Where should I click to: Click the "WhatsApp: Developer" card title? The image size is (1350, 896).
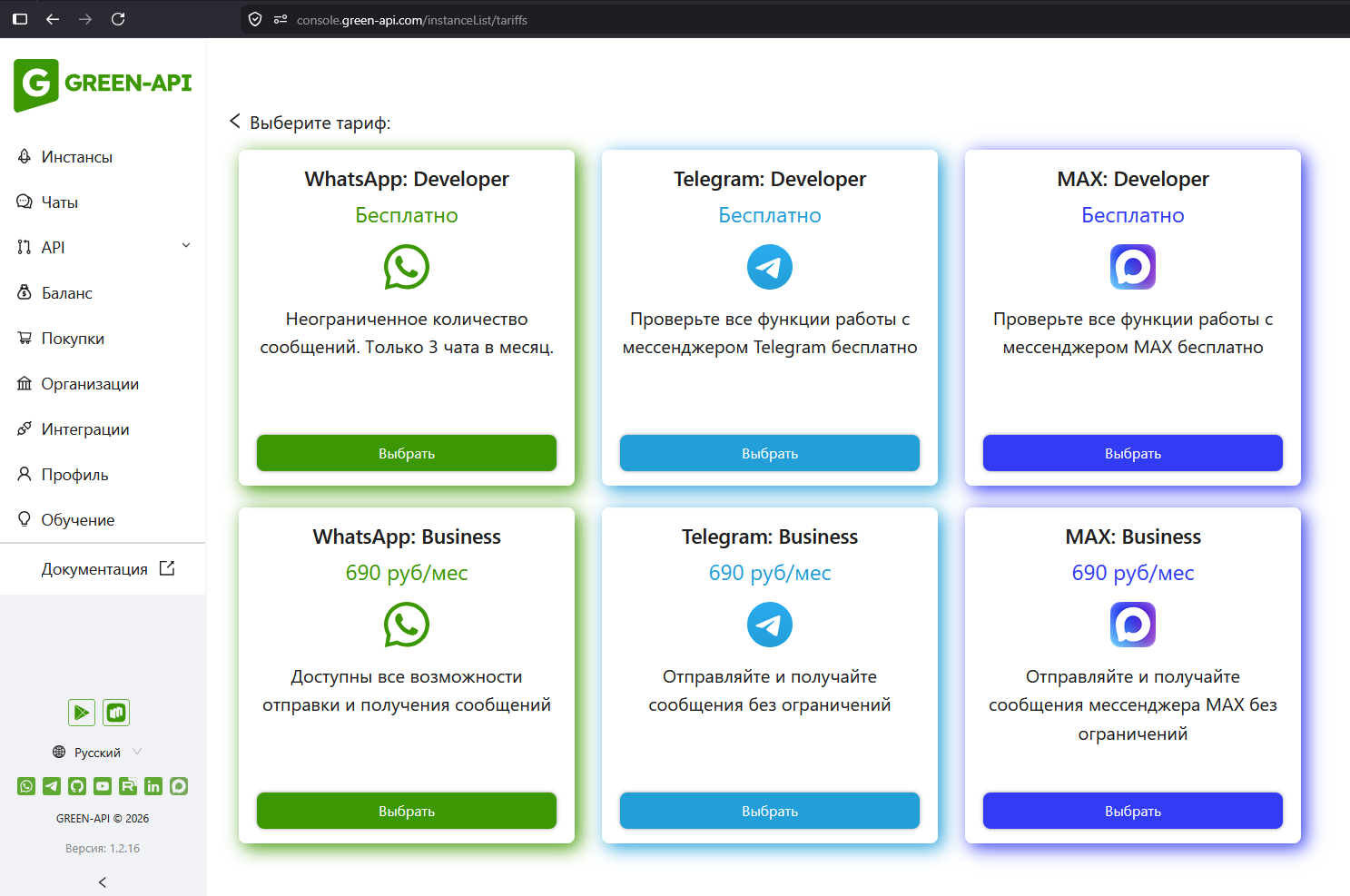tap(407, 179)
